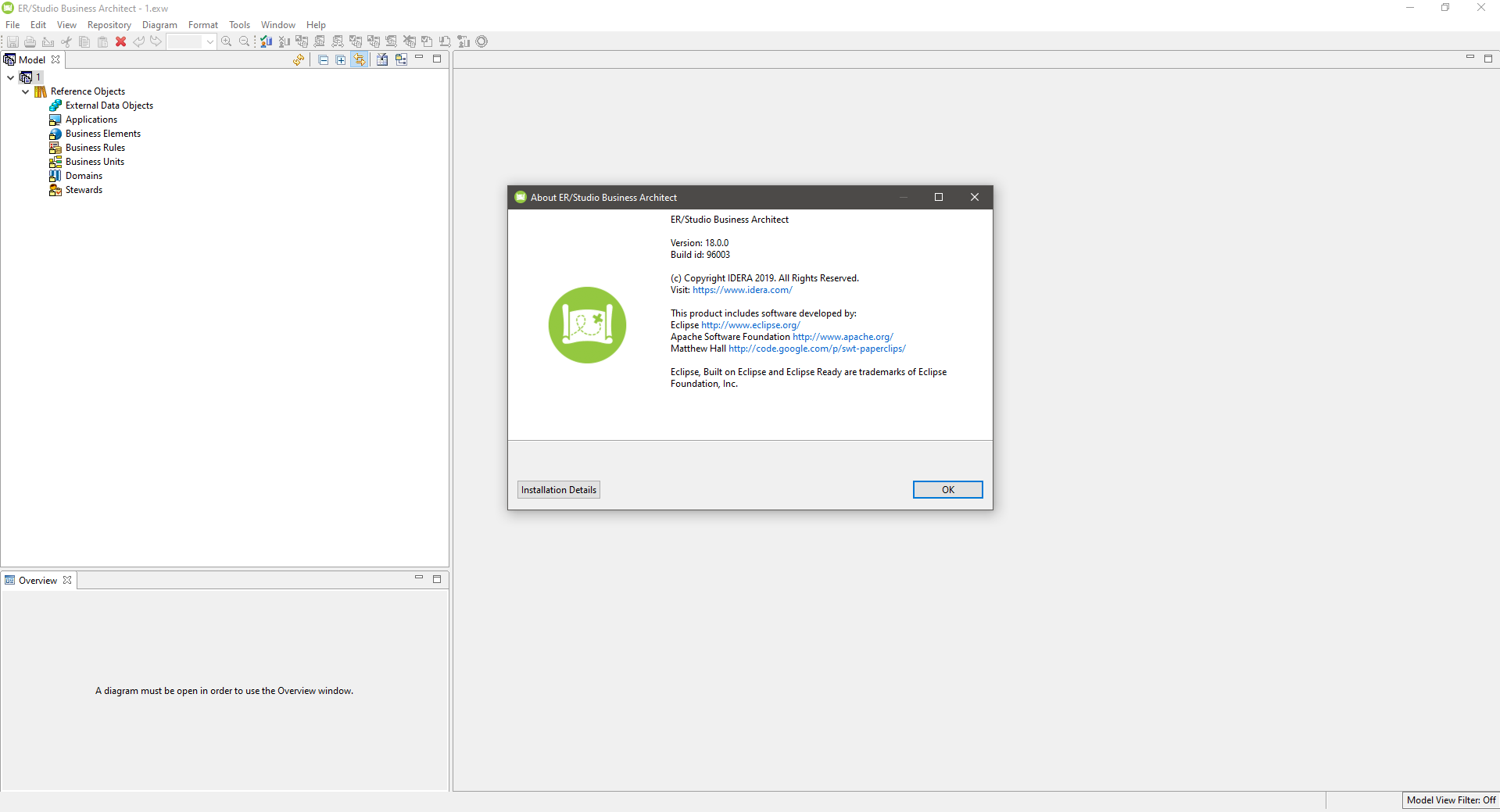Click the Paste clipboard icon

point(102,41)
